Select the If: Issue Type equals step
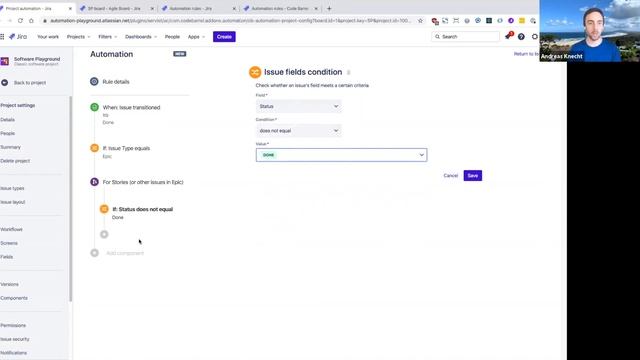This screenshot has height=360, width=640. coord(126,148)
